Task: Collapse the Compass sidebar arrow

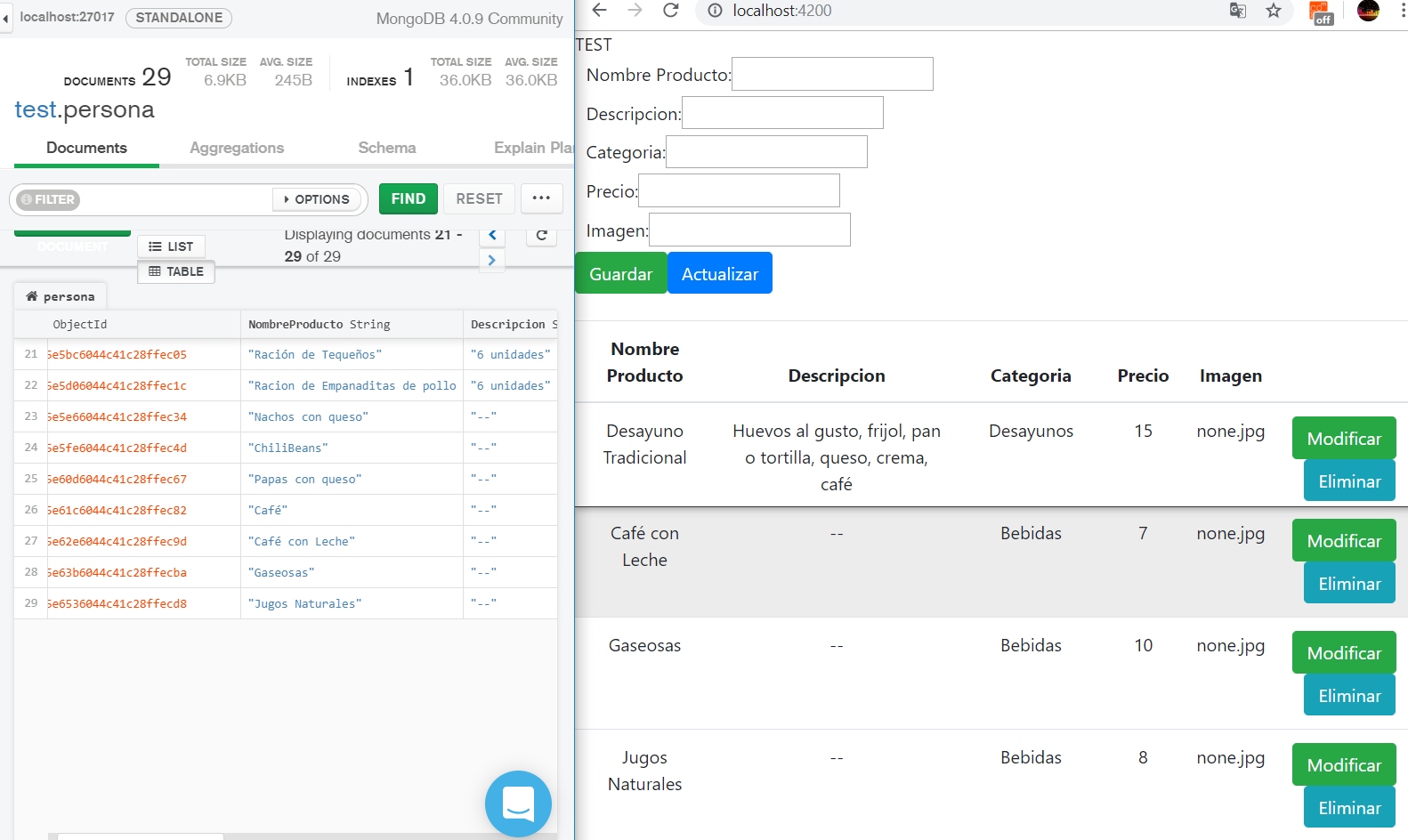Action: coord(5,18)
